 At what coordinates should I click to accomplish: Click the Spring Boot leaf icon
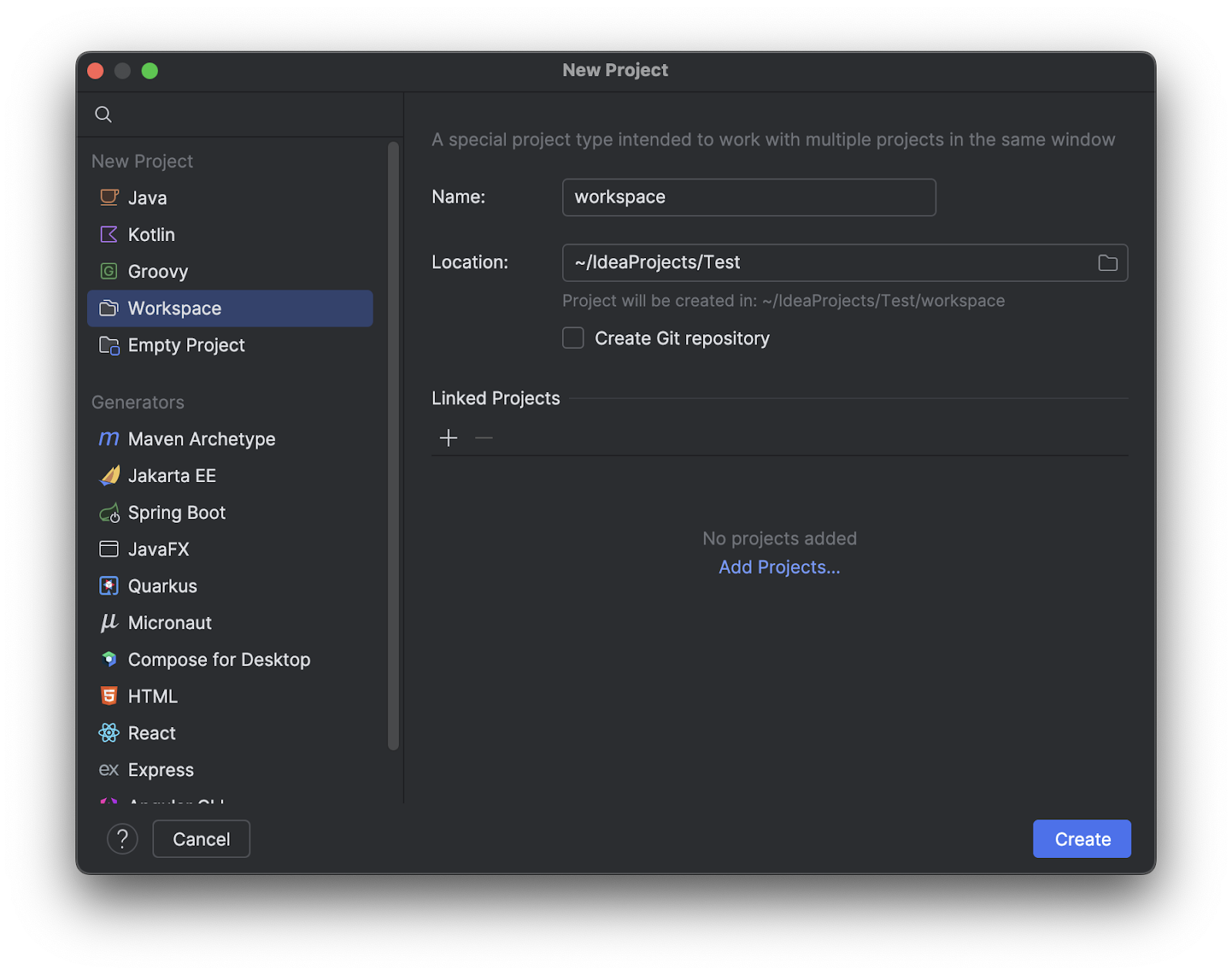coord(109,513)
